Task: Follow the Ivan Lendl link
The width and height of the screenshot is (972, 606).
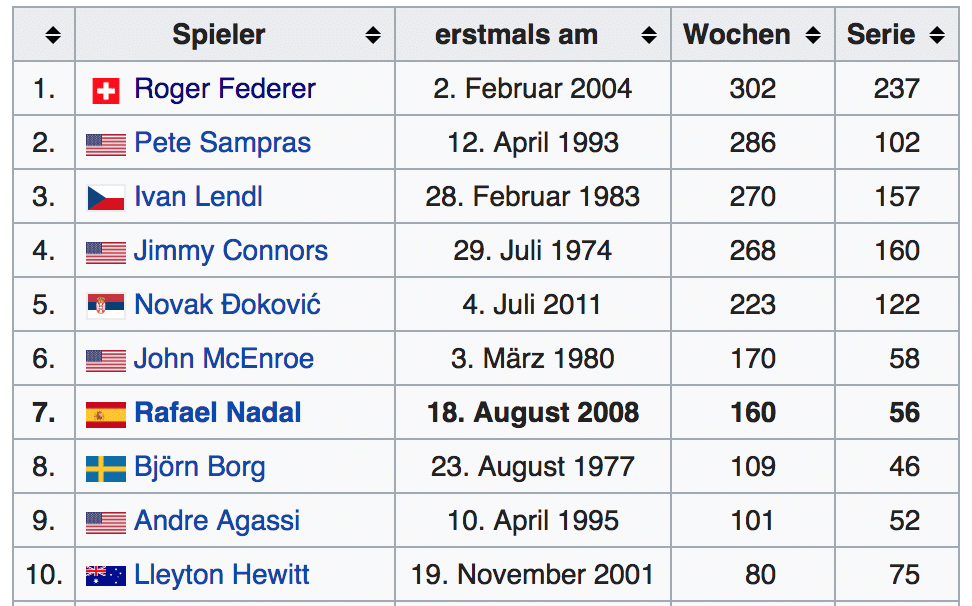Action: click(x=198, y=196)
